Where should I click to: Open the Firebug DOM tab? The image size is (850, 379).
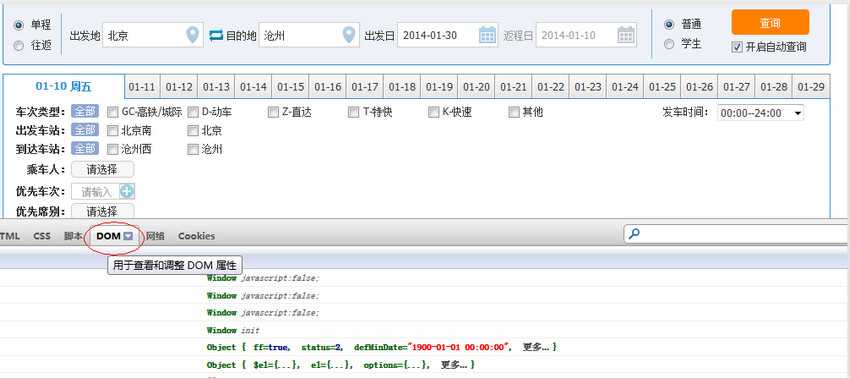pyautogui.click(x=108, y=236)
